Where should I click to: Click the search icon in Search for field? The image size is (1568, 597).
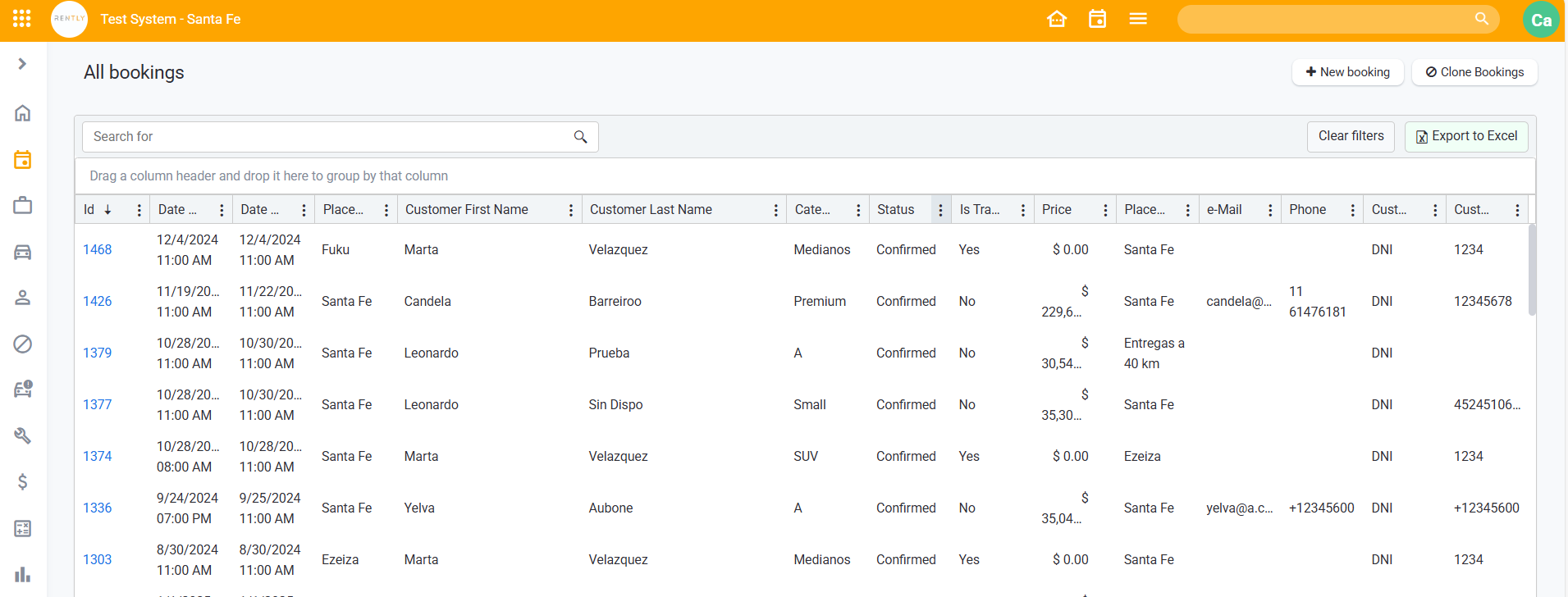pos(580,137)
